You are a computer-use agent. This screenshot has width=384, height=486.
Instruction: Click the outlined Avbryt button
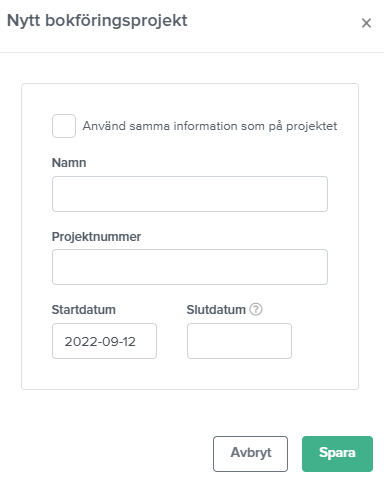250,454
